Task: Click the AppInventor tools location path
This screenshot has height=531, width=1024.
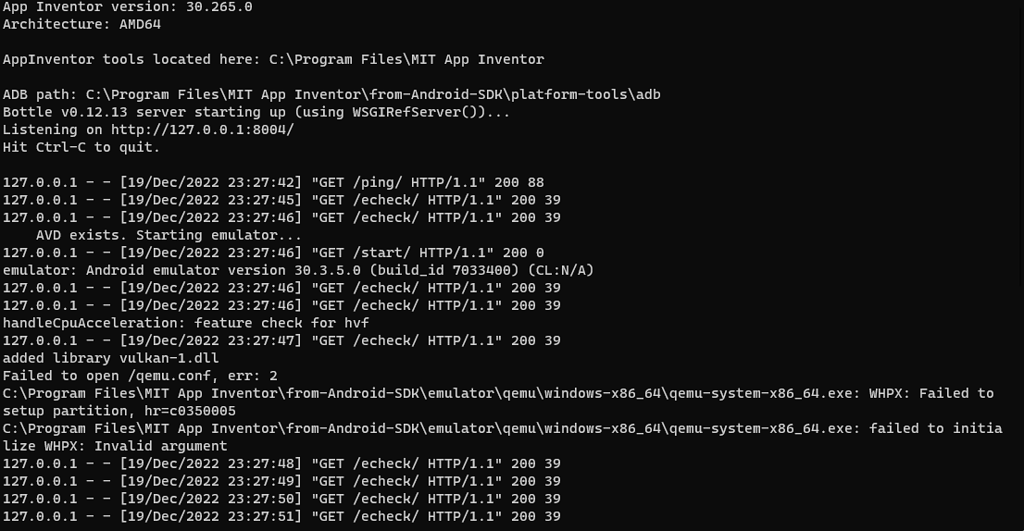Action: pyautogui.click(x=406, y=59)
